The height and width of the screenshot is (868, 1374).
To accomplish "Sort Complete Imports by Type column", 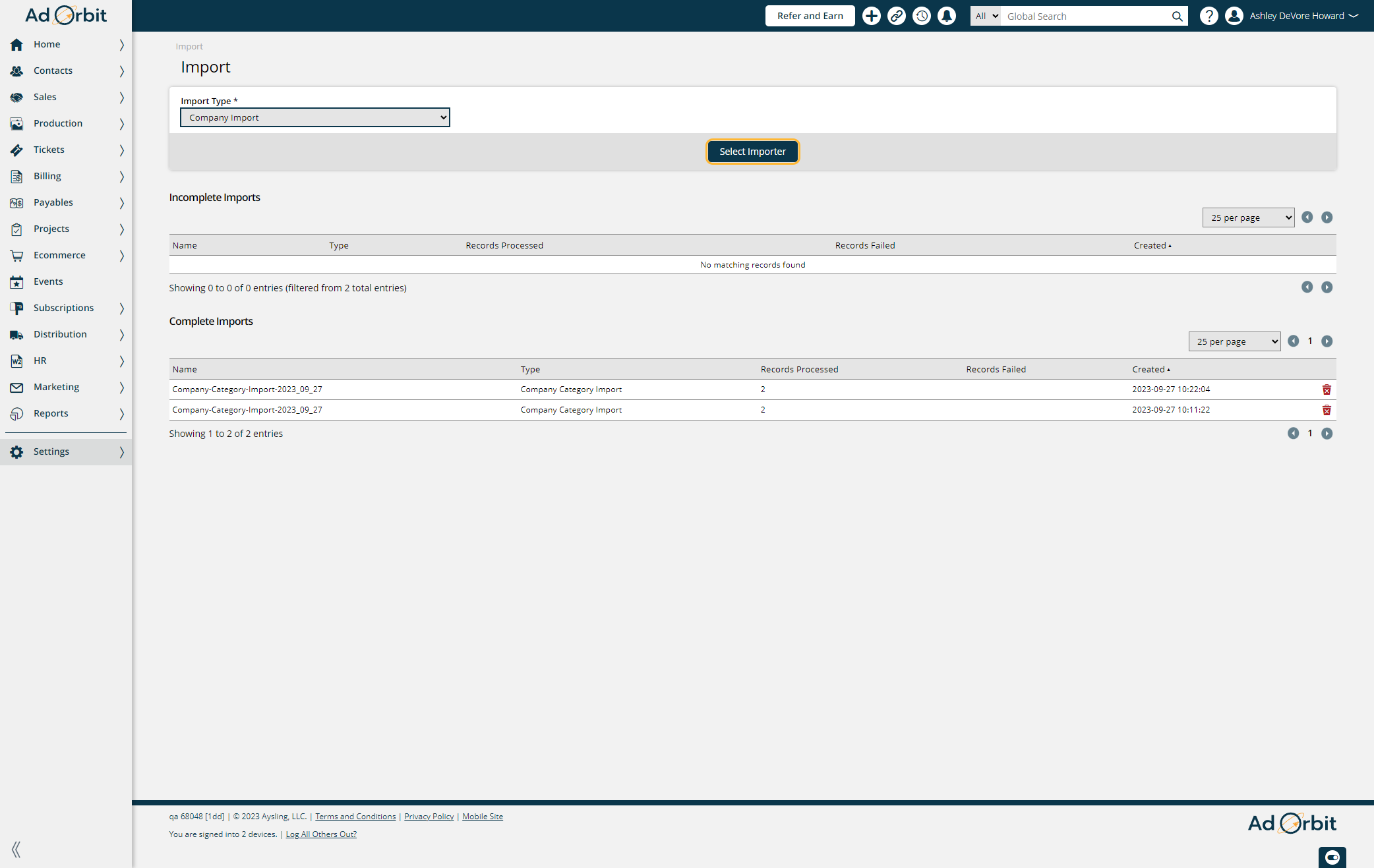I will (530, 370).
